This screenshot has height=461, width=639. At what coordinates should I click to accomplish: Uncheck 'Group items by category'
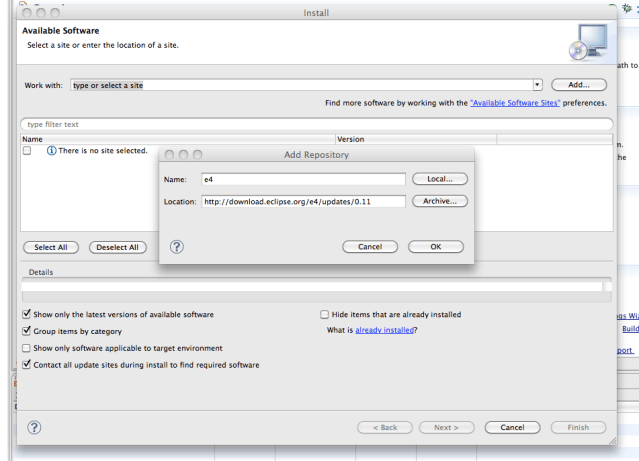click(x=26, y=331)
